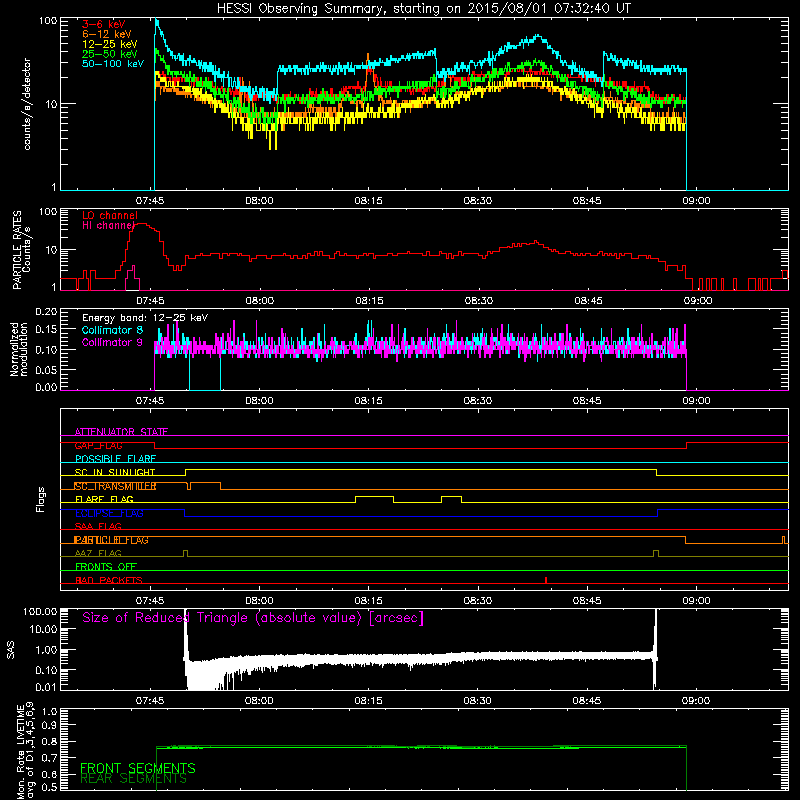
Task: Click the 'HI channel' legend label
Action: pyautogui.click(x=109, y=225)
